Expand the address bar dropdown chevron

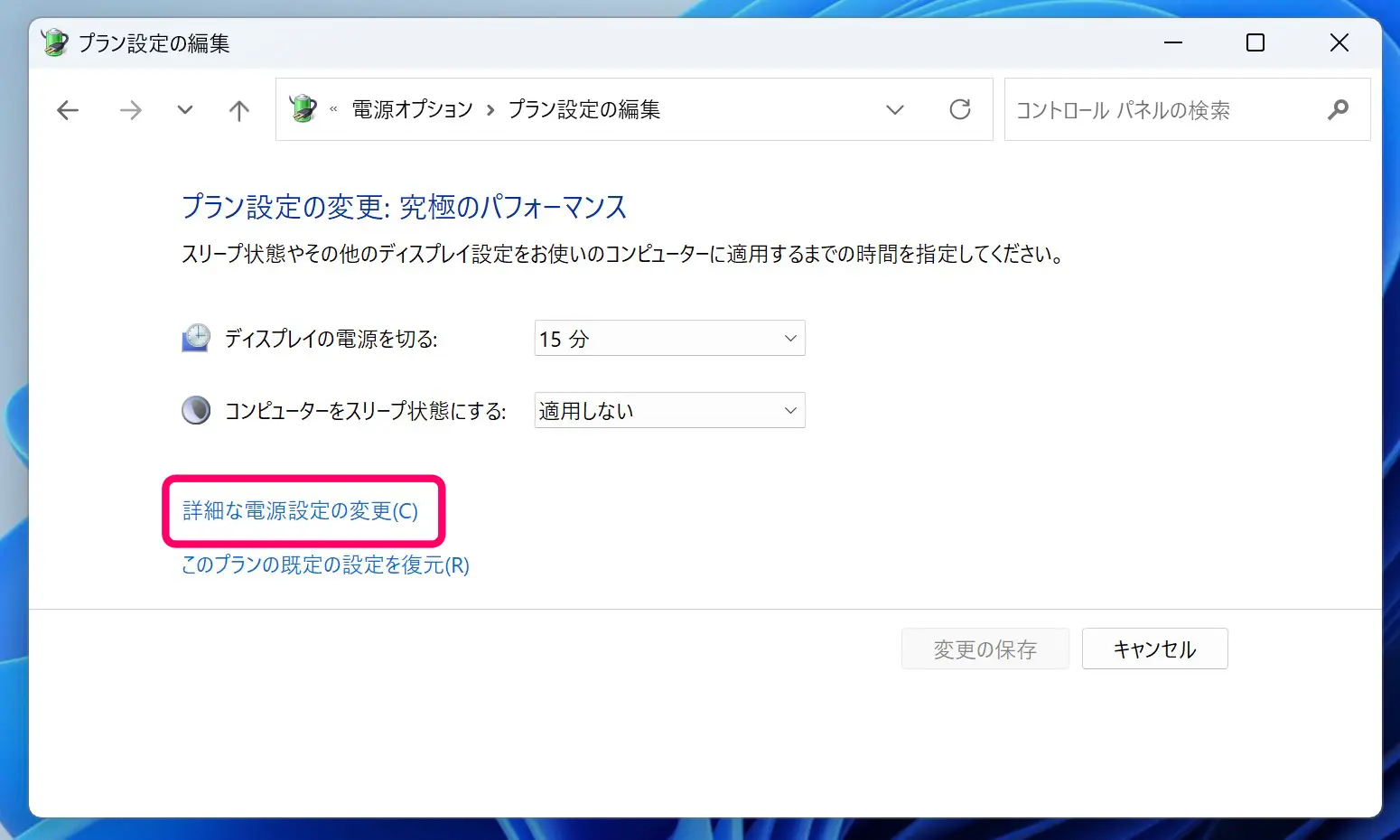894,109
